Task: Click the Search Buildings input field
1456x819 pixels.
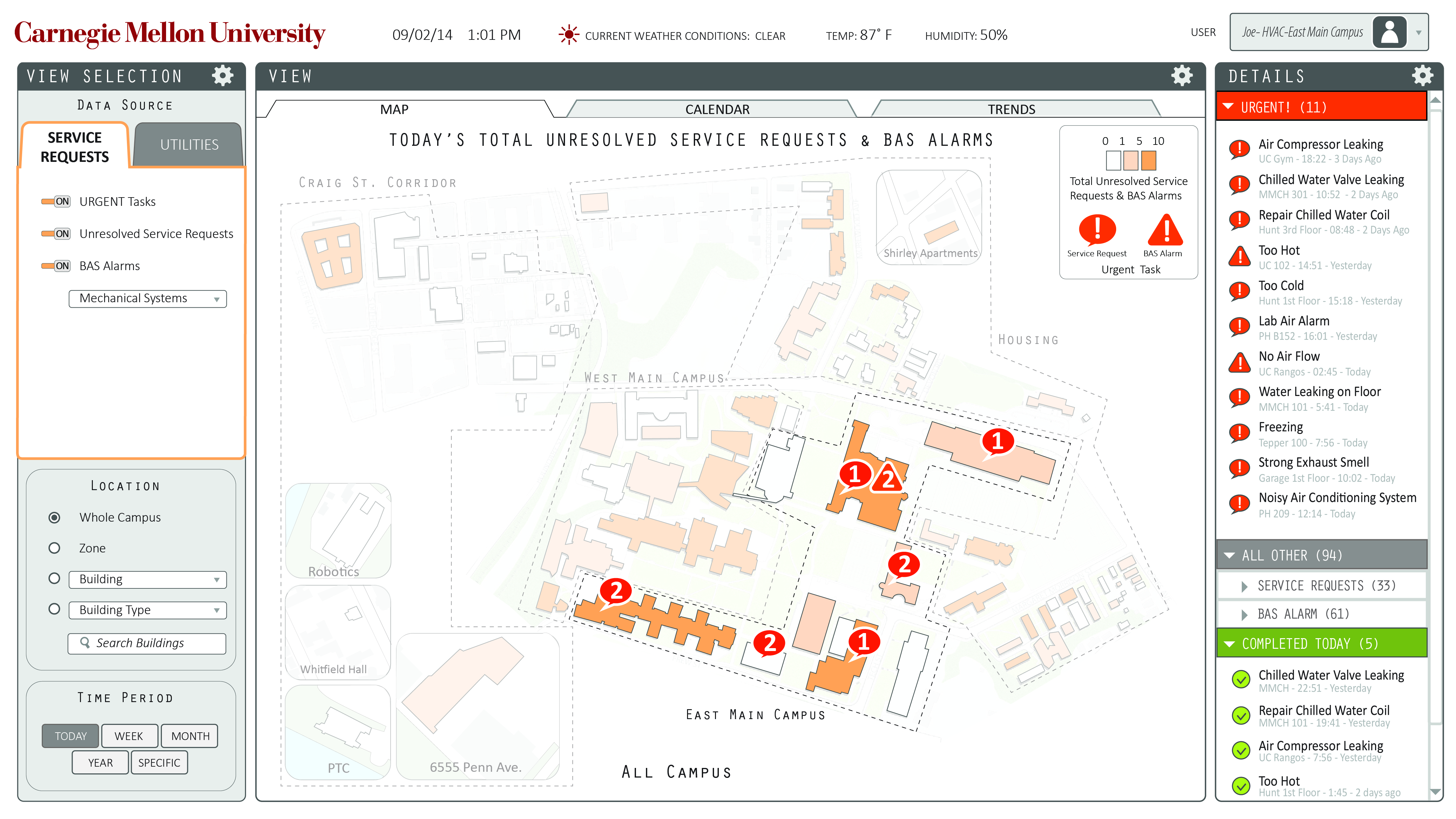Action: [147, 643]
